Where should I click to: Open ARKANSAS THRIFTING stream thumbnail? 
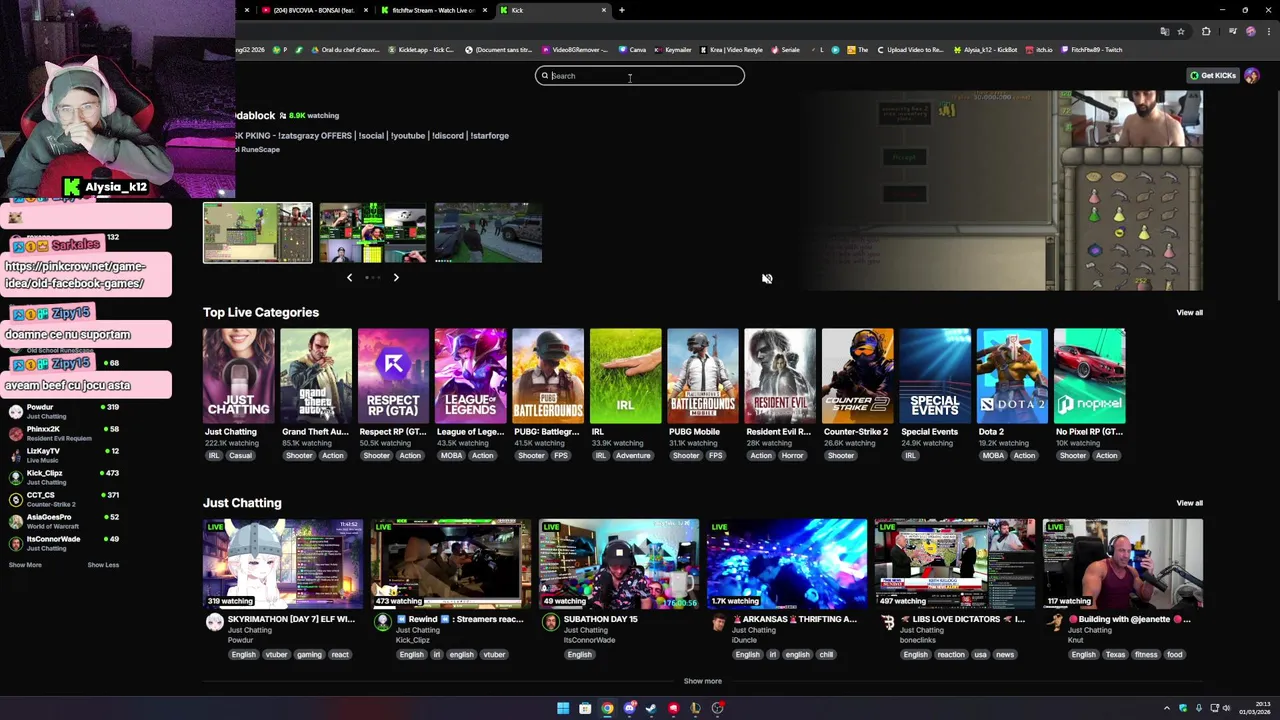[x=787, y=564]
